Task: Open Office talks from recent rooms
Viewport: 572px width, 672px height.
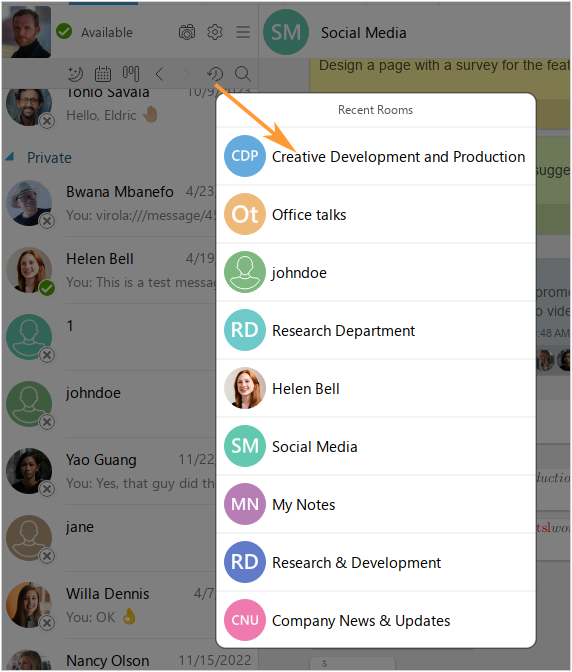Action: click(x=376, y=214)
